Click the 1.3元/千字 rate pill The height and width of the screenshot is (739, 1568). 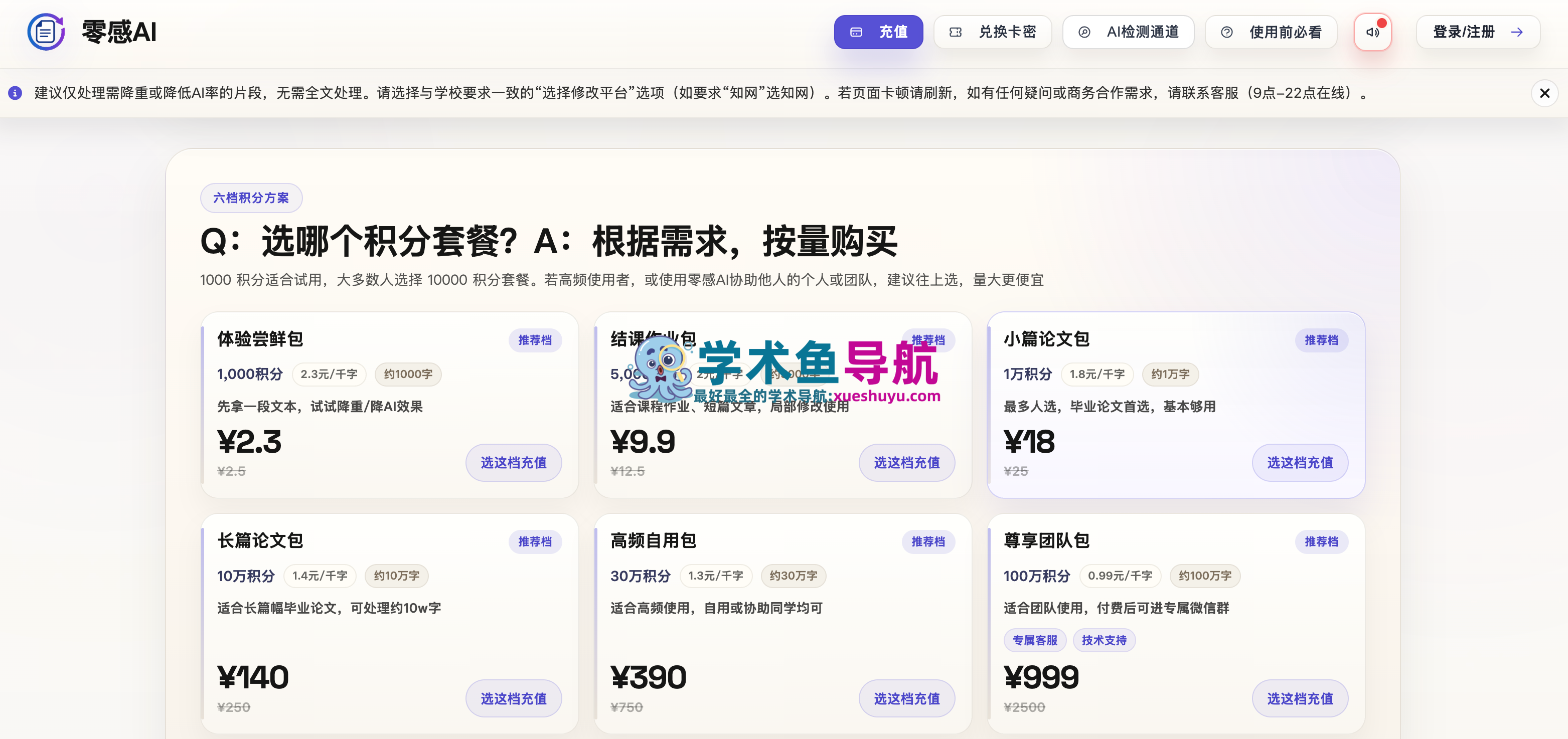(x=716, y=576)
